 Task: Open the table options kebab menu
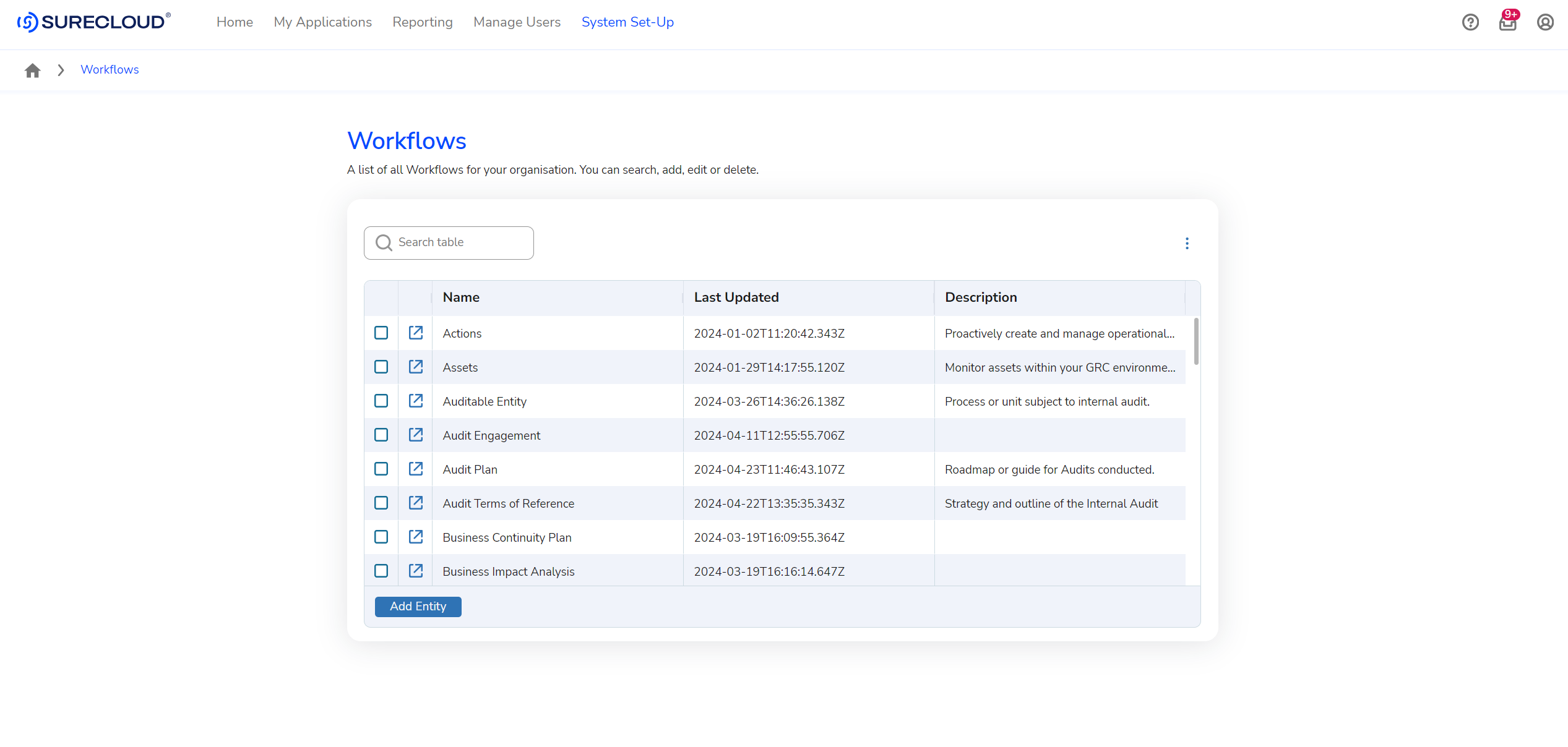[1187, 243]
